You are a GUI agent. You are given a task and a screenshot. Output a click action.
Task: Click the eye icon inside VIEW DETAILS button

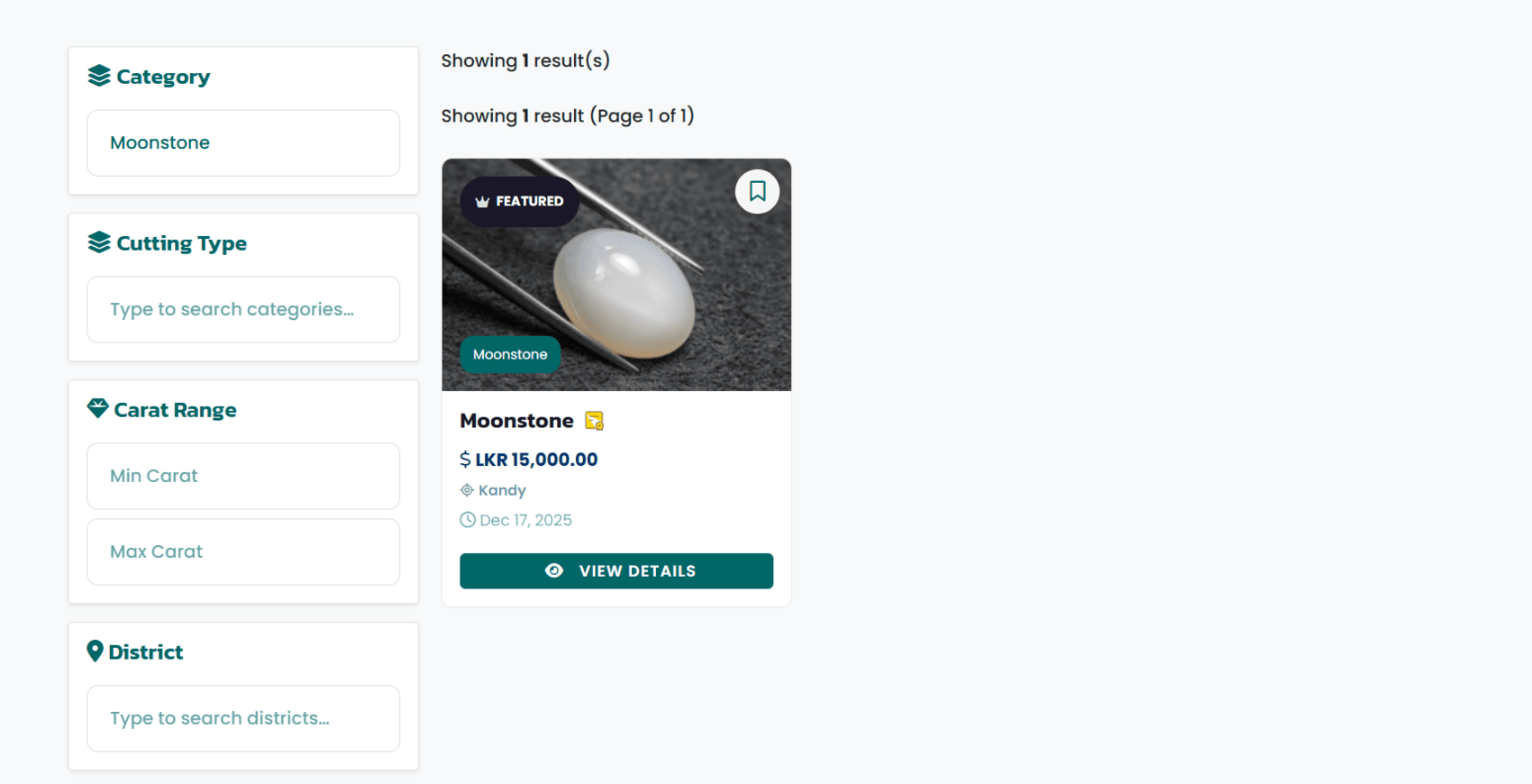pos(555,570)
